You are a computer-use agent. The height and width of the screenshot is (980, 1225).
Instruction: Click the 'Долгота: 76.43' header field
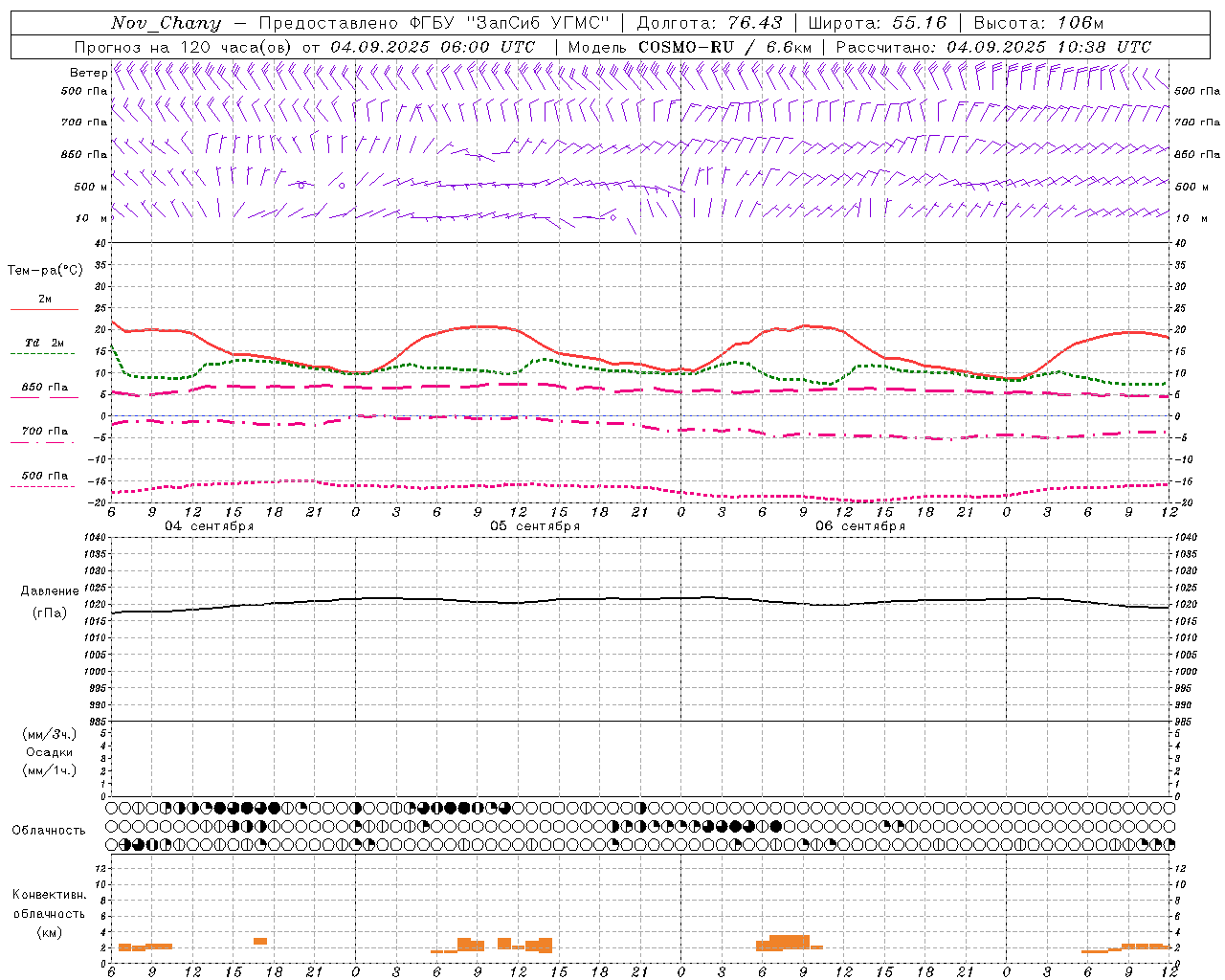coord(709,23)
